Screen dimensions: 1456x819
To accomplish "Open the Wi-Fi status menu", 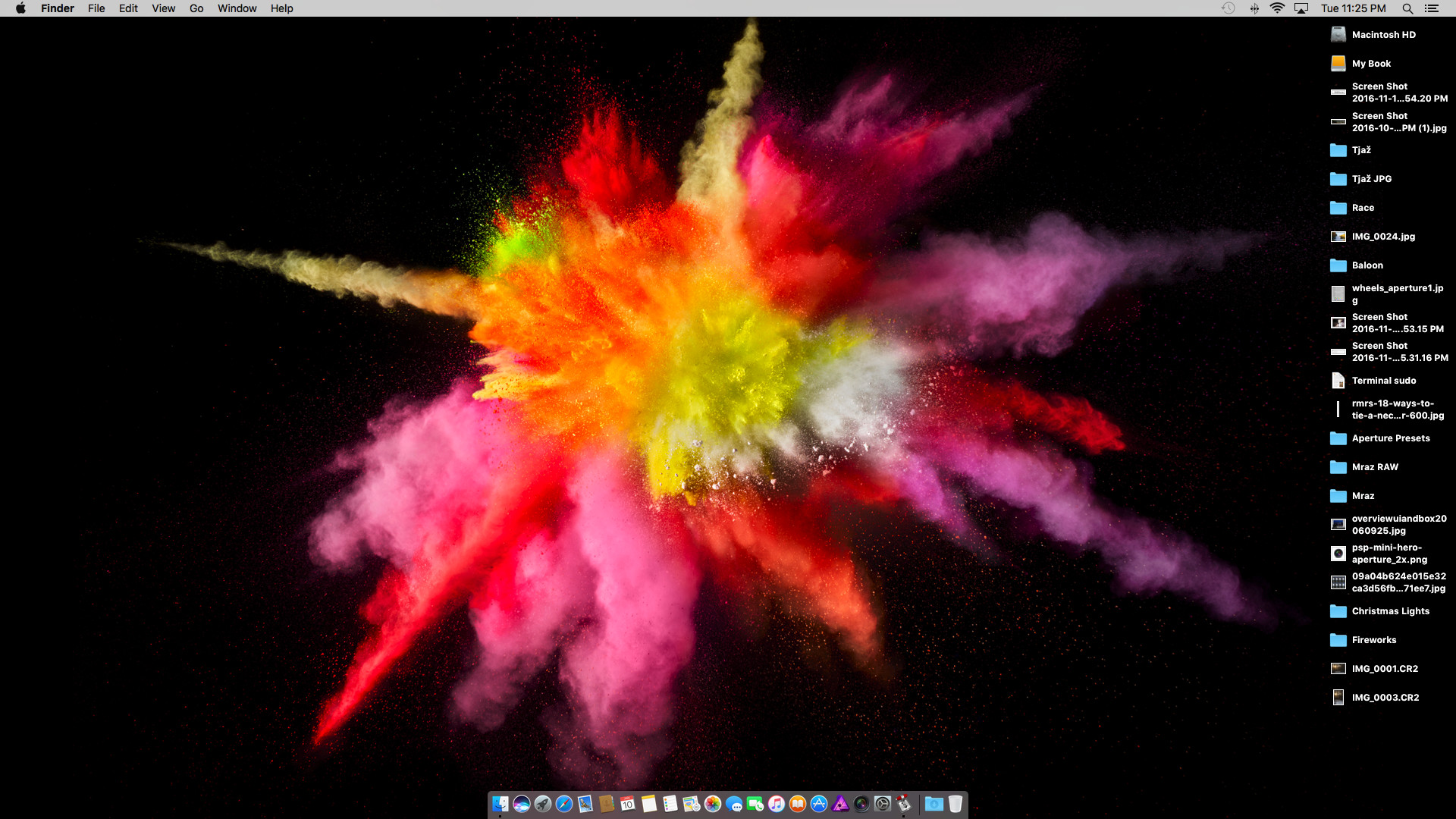I will tap(1277, 8).
